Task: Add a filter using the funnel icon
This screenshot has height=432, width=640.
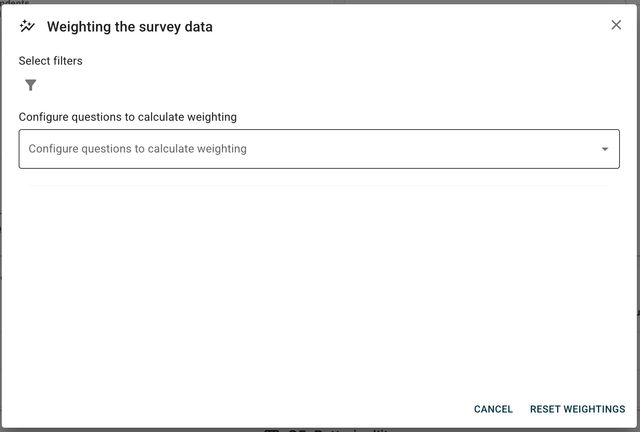Action: [30, 86]
